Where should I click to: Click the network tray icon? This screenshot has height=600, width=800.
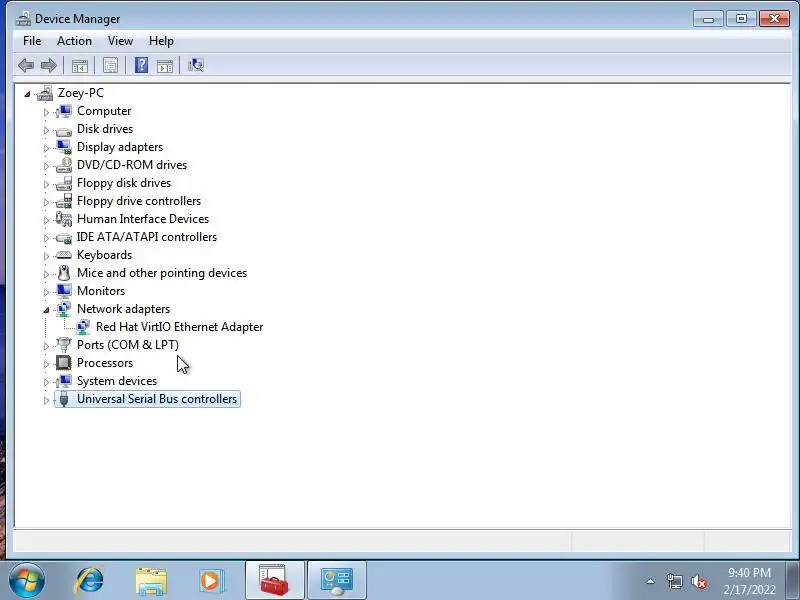674,581
